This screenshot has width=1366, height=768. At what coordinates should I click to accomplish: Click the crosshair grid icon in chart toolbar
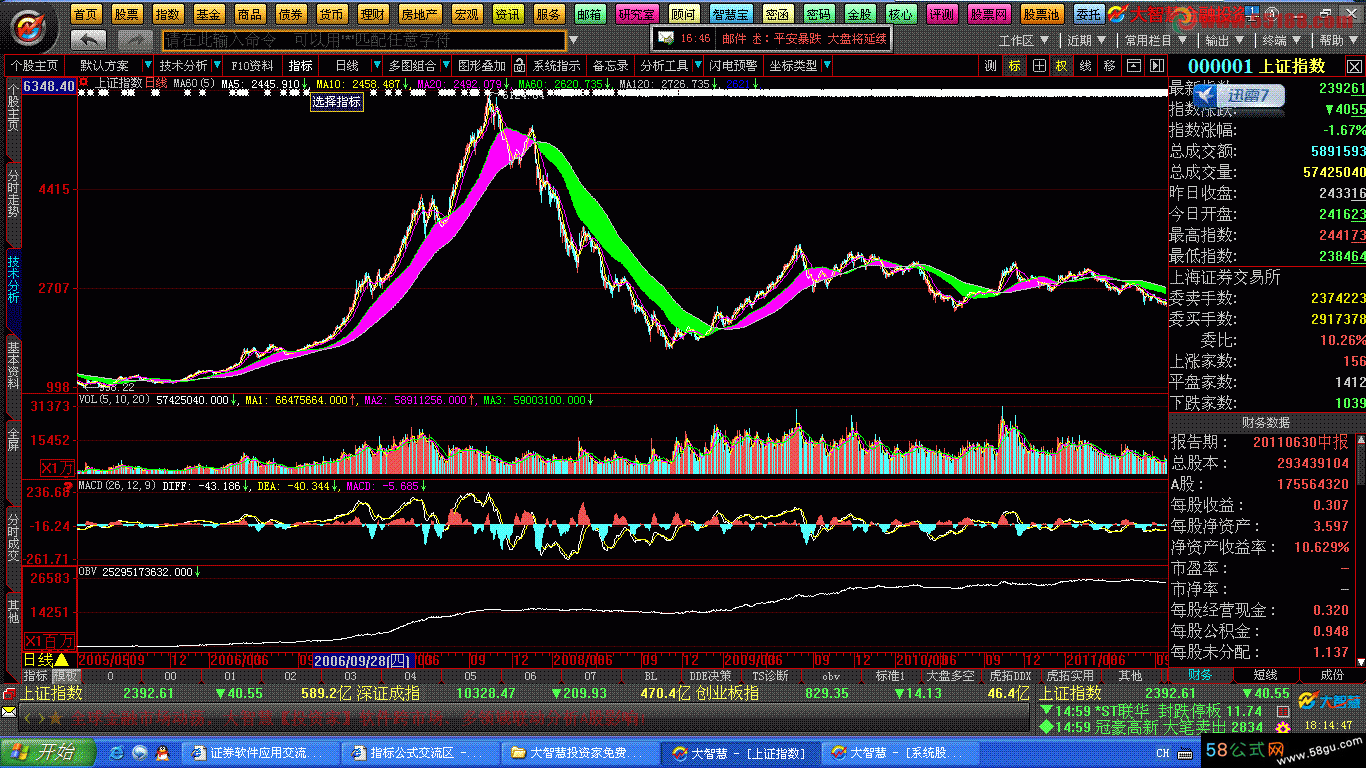[1040, 66]
